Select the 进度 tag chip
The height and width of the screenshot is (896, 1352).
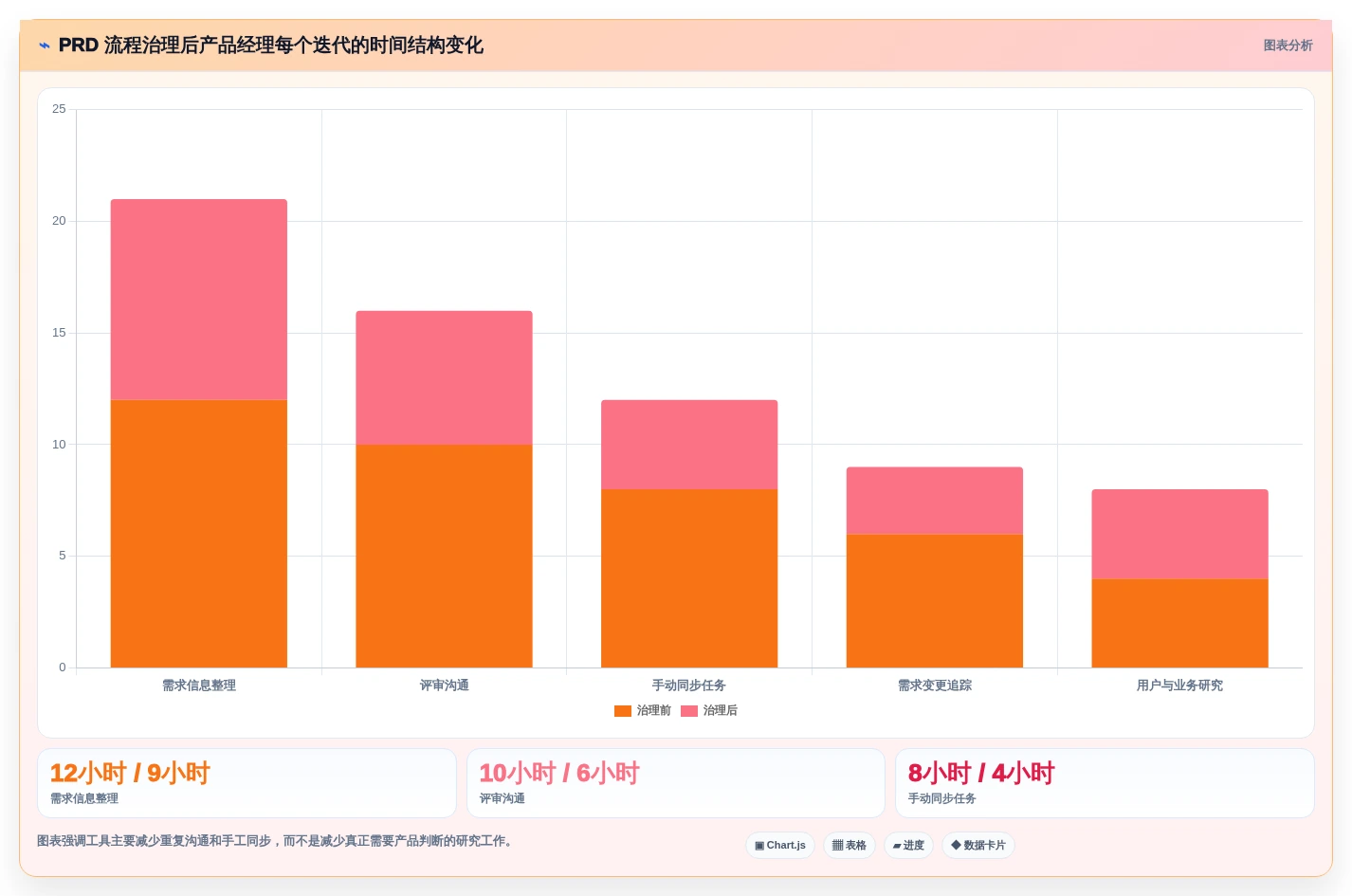pyautogui.click(x=908, y=846)
